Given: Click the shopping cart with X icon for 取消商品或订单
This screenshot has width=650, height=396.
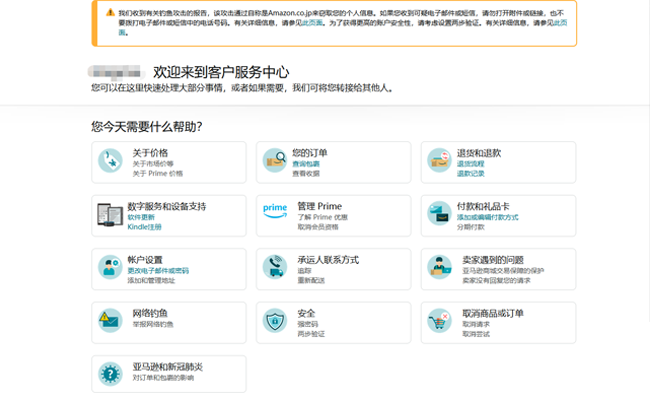Looking at the screenshot, I should 439,321.
